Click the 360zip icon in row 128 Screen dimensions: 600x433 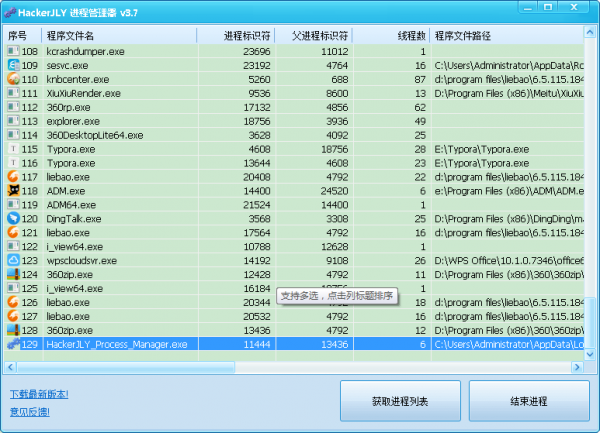pos(13,330)
